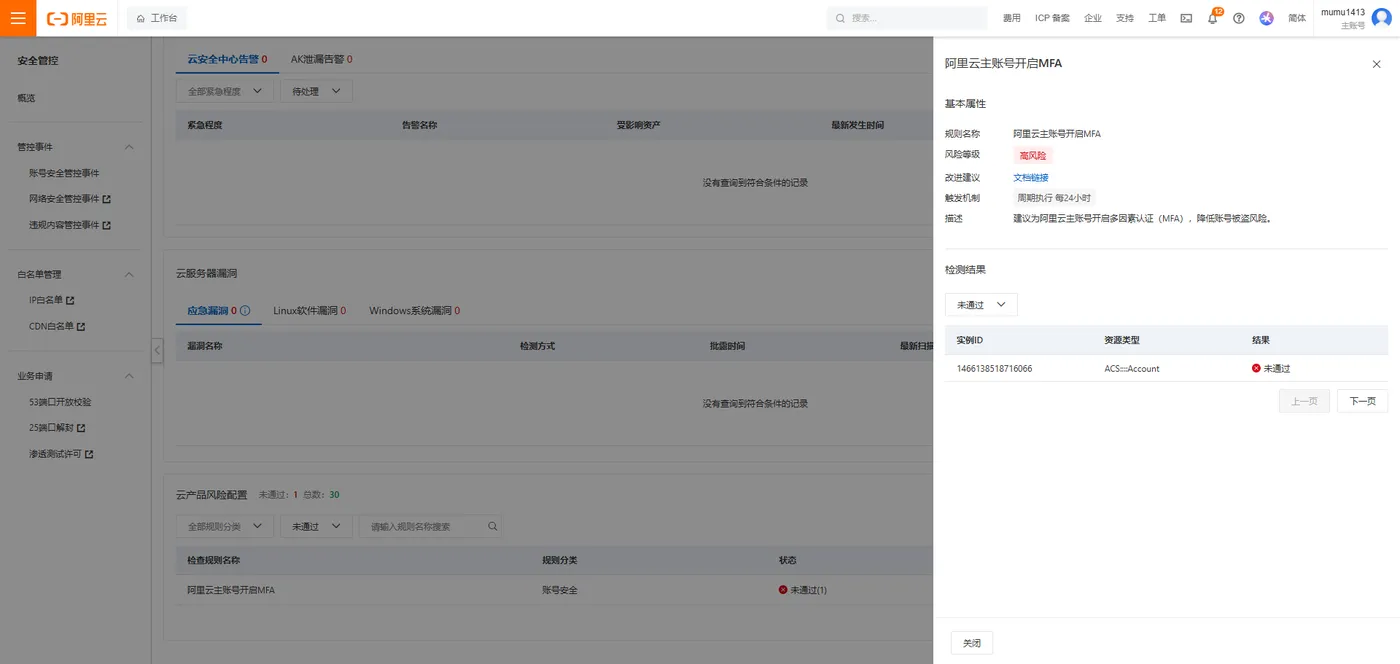Click the info icon beside 应急漏洞
This screenshot has width=1400, height=664.
point(245,311)
